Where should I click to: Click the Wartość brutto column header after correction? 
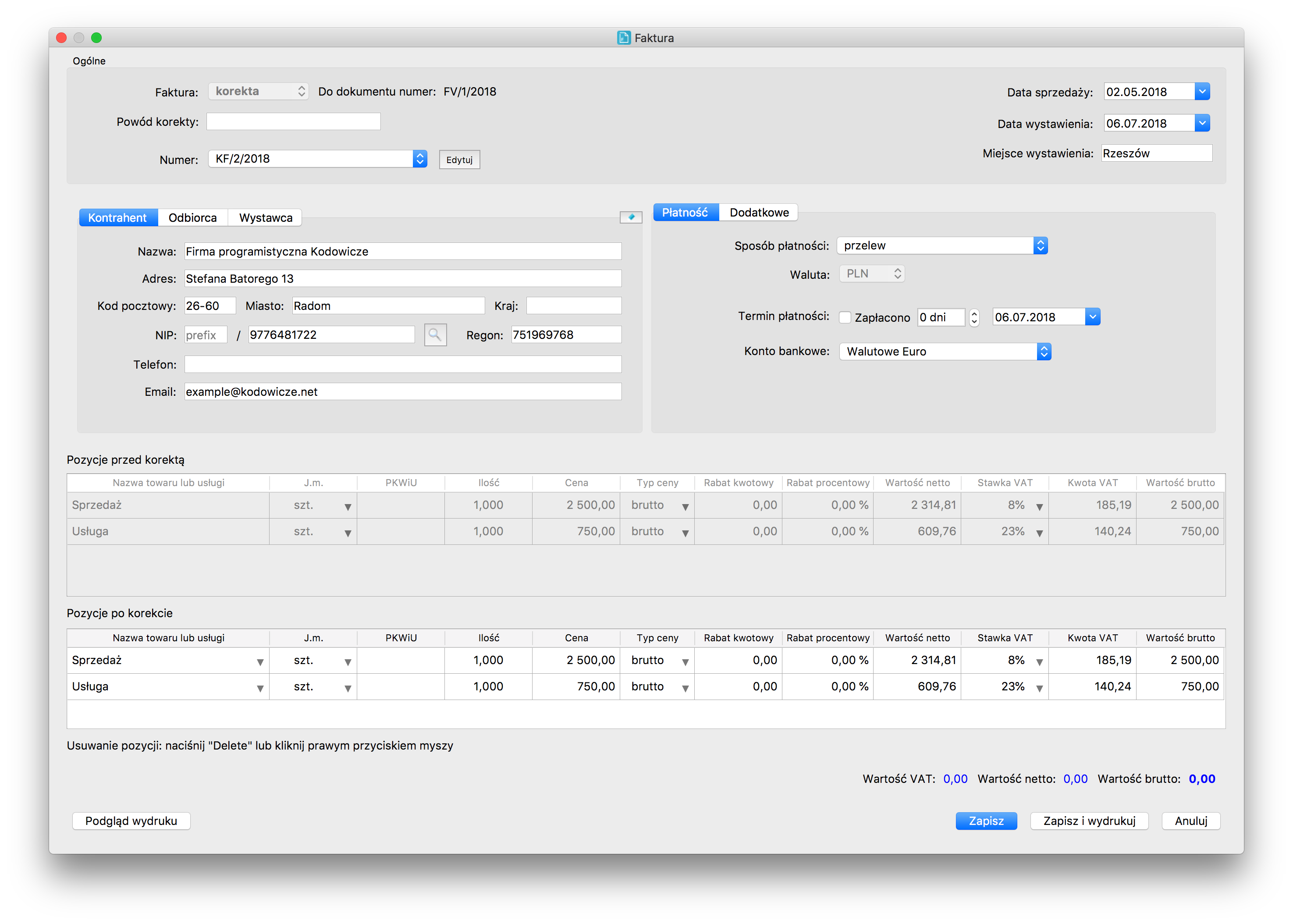click(x=1180, y=638)
